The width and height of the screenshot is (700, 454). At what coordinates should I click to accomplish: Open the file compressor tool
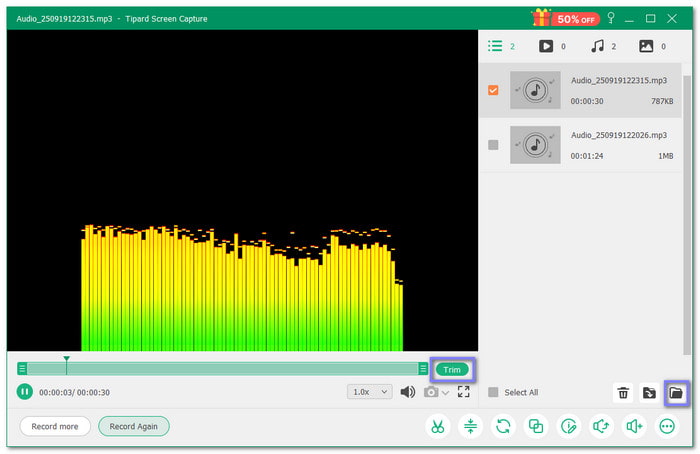[x=470, y=426]
